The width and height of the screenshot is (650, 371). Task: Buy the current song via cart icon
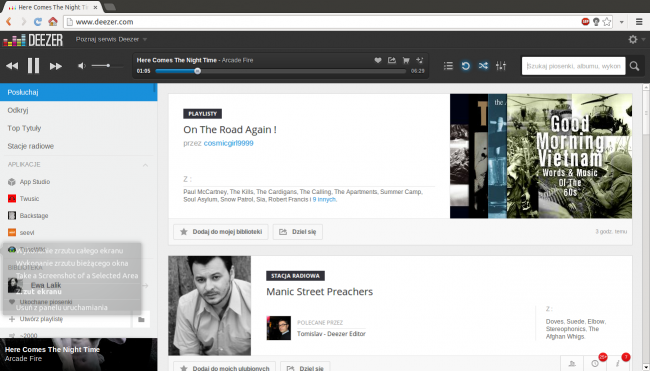[x=406, y=60]
